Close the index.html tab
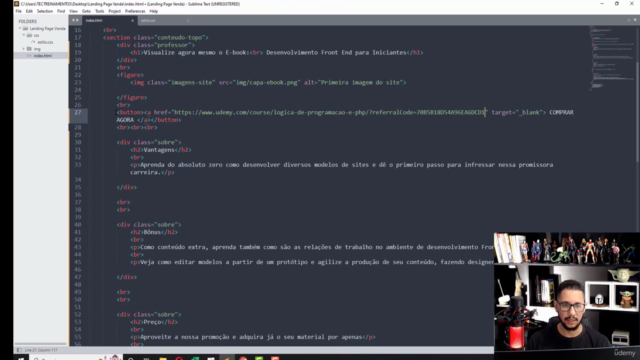 pos(132,20)
